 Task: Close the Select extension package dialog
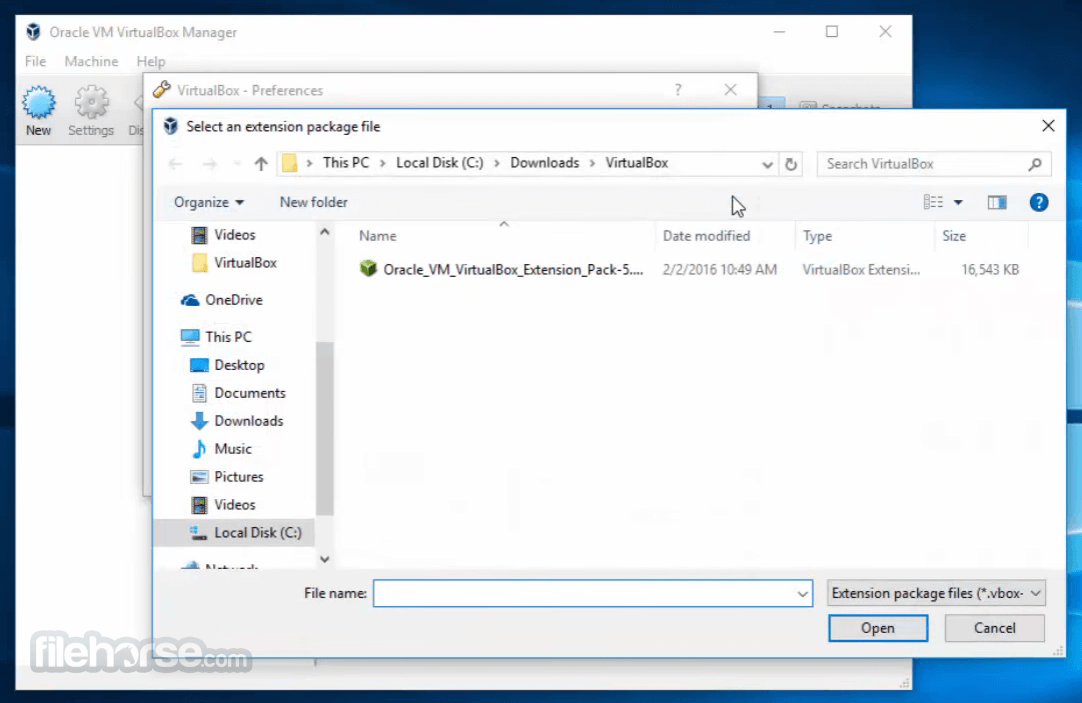[x=1048, y=126]
